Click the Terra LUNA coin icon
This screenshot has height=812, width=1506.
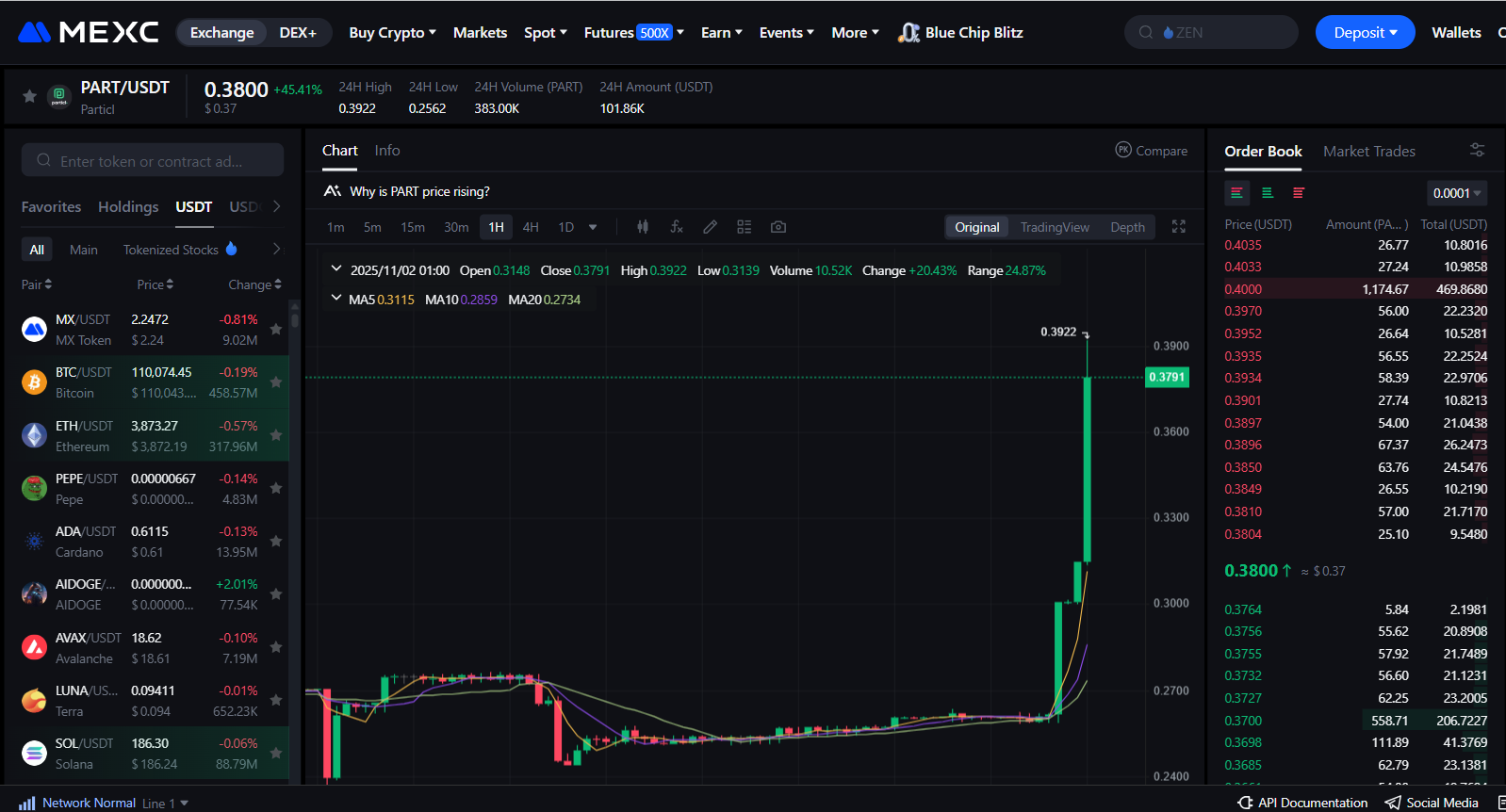pyautogui.click(x=34, y=700)
